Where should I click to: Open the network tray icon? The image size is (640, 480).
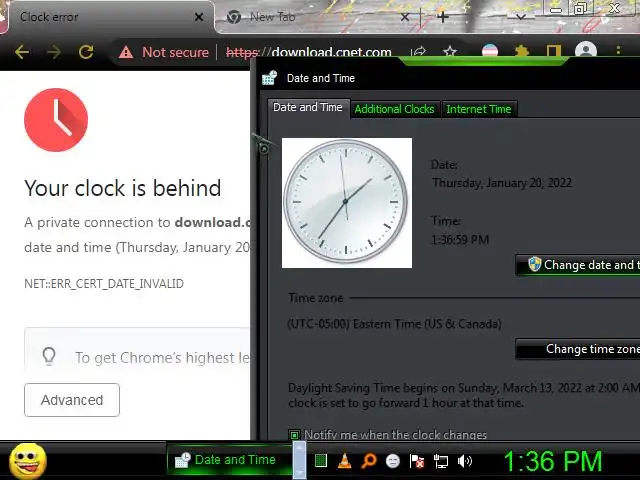(x=441, y=461)
